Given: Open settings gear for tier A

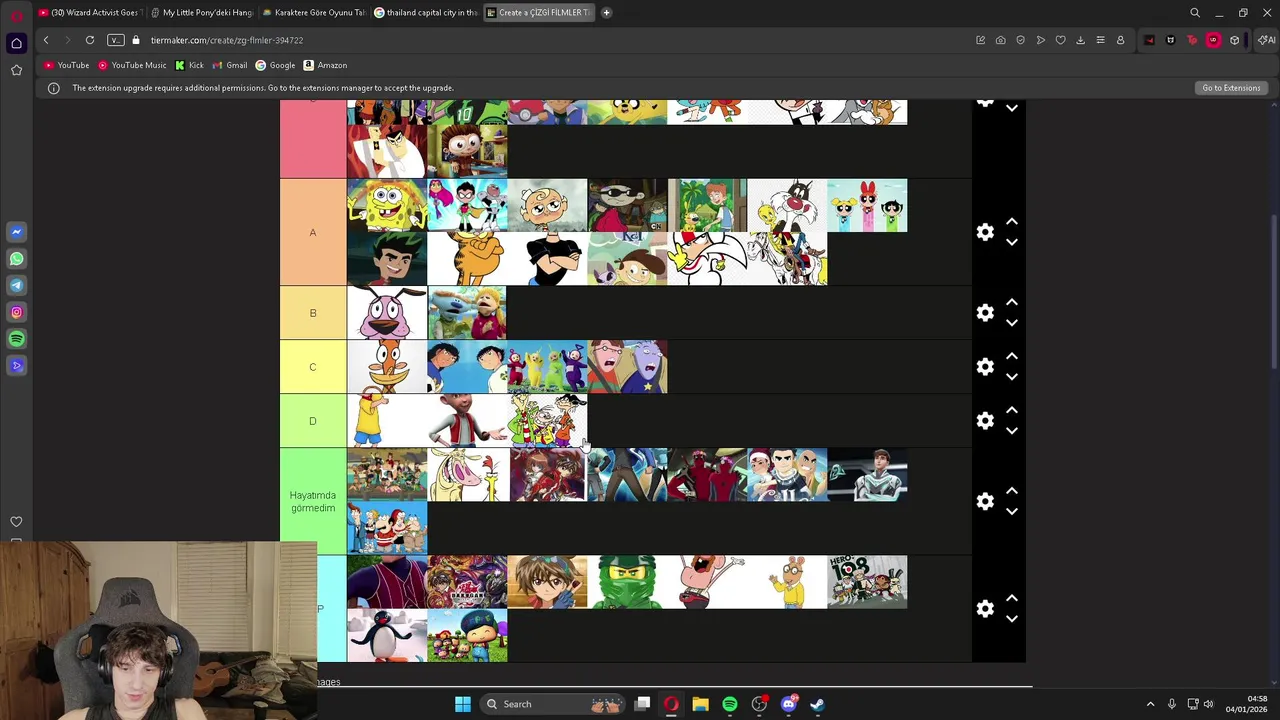Looking at the screenshot, I should click(985, 232).
